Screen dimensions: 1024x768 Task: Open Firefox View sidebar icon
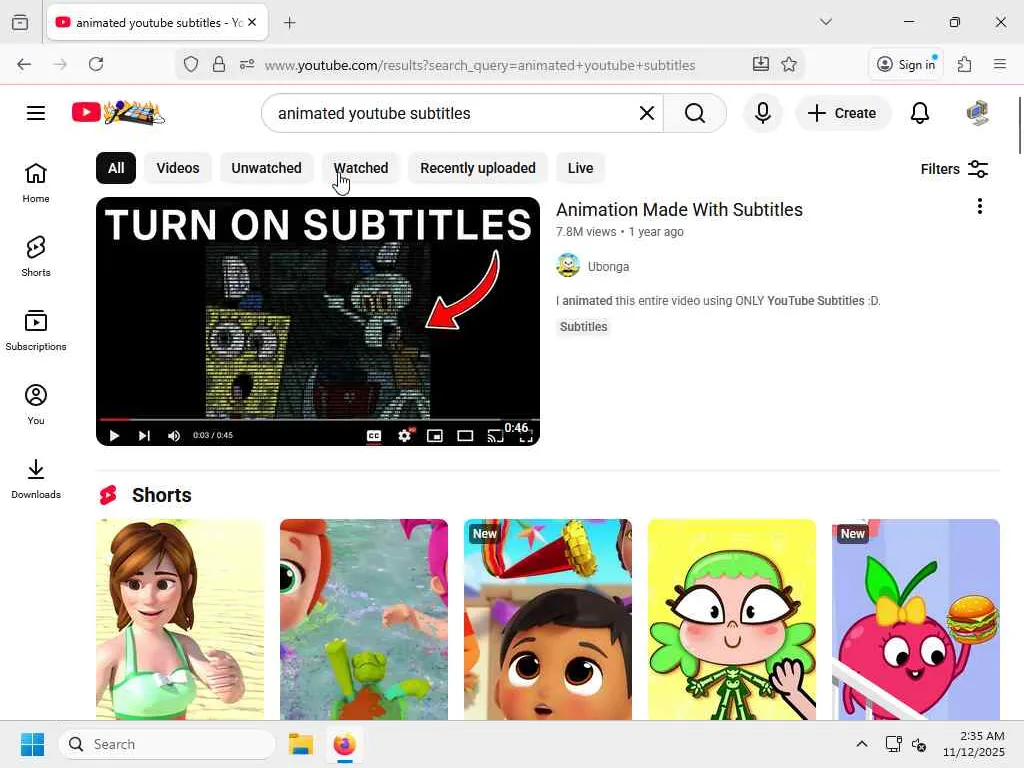(x=20, y=22)
